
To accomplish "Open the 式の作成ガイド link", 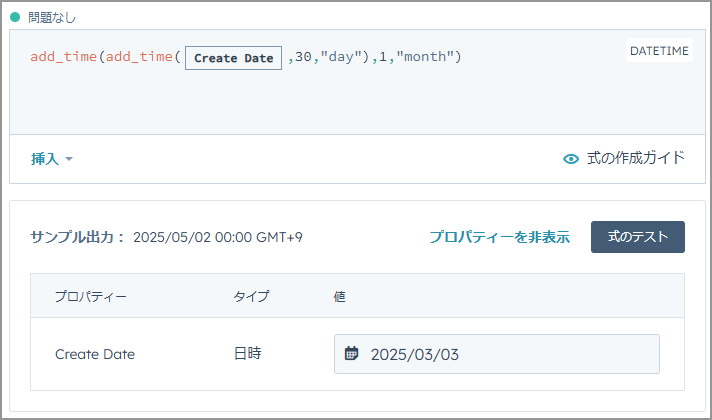I will (636, 158).
